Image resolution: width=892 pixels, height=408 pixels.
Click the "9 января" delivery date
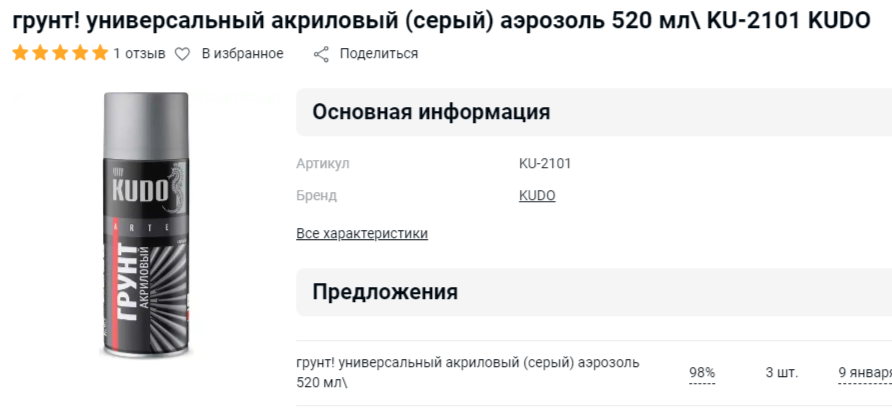[864, 373]
